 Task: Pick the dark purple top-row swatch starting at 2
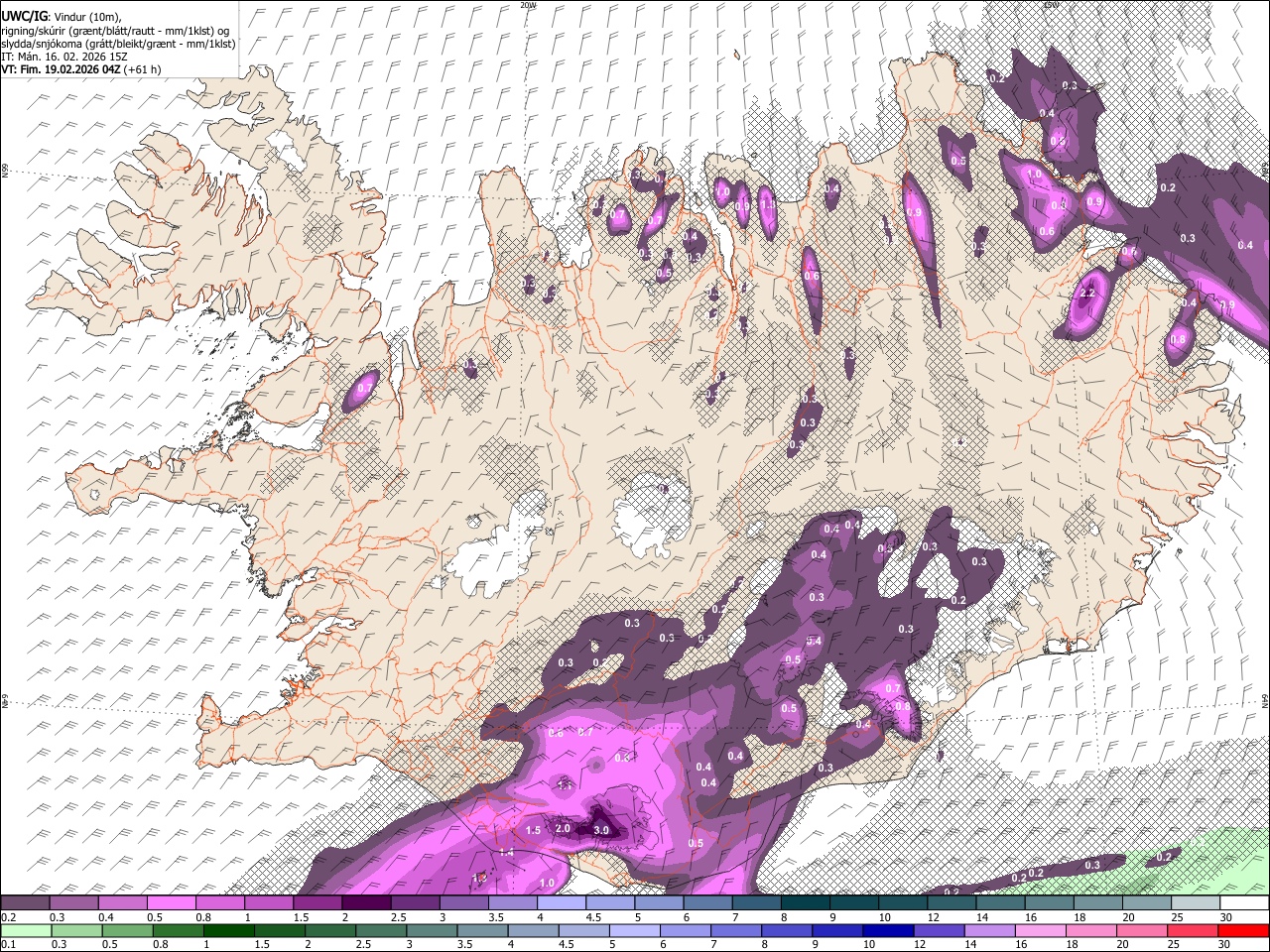(366, 903)
